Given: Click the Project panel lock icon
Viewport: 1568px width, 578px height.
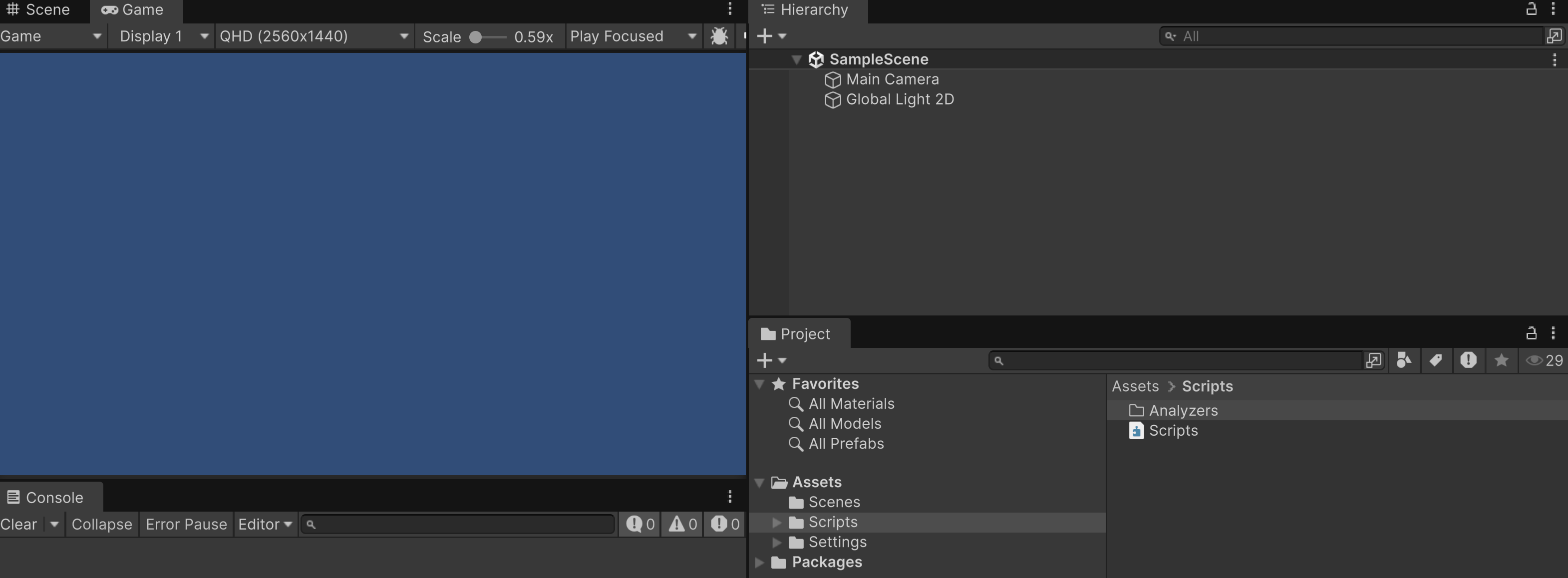Looking at the screenshot, I should click(x=1531, y=333).
